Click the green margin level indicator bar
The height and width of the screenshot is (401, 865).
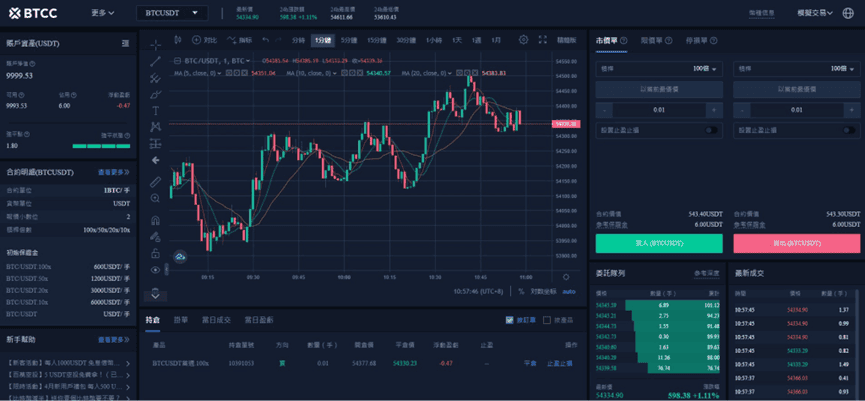(102, 146)
